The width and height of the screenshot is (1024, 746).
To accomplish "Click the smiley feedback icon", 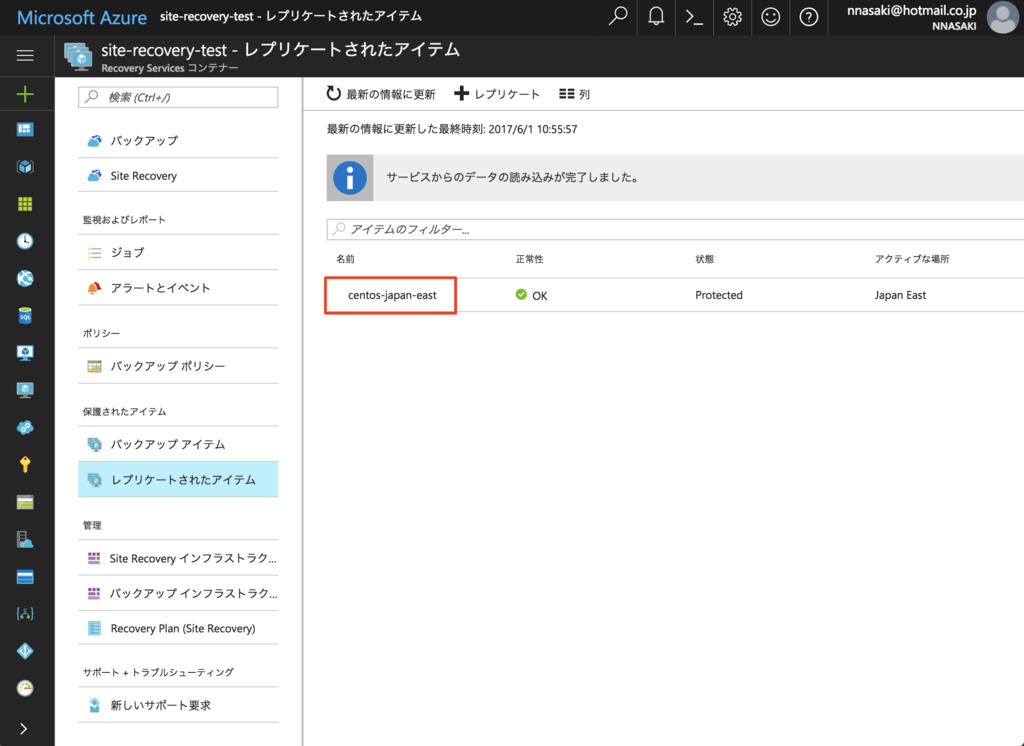I will [771, 17].
